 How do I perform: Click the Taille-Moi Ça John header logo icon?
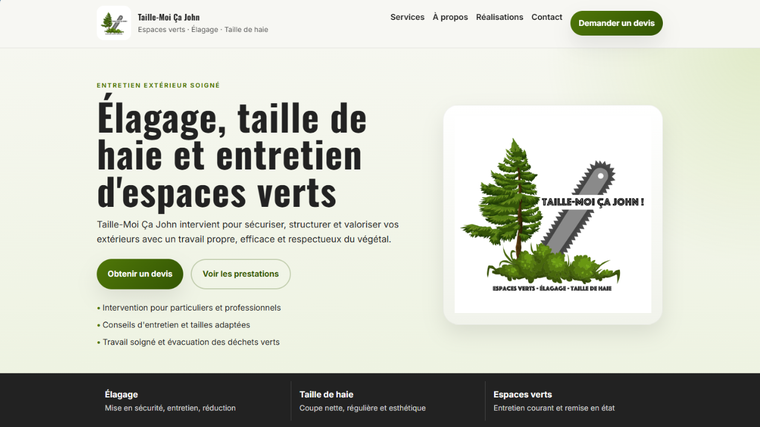tap(114, 23)
